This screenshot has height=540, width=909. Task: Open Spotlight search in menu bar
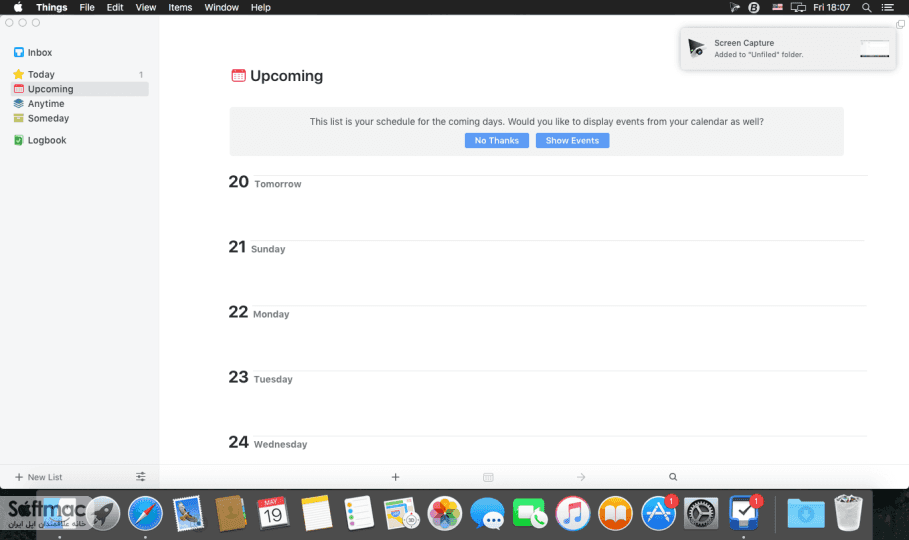pyautogui.click(x=866, y=8)
